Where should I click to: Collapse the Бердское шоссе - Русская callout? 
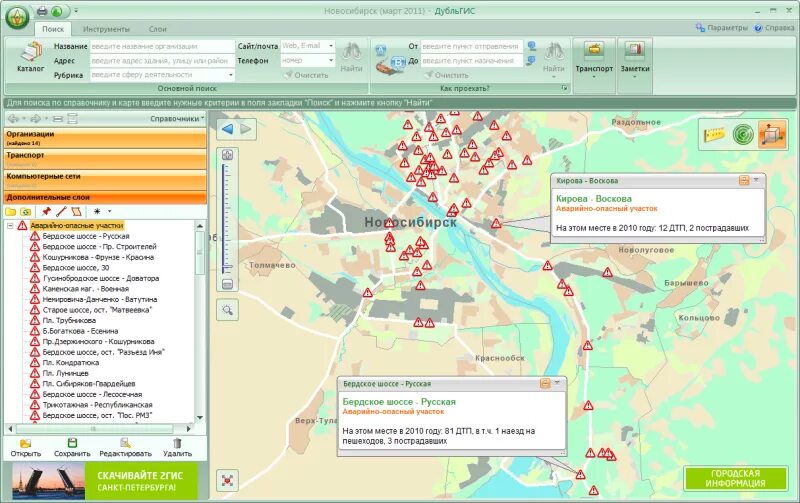coord(545,383)
